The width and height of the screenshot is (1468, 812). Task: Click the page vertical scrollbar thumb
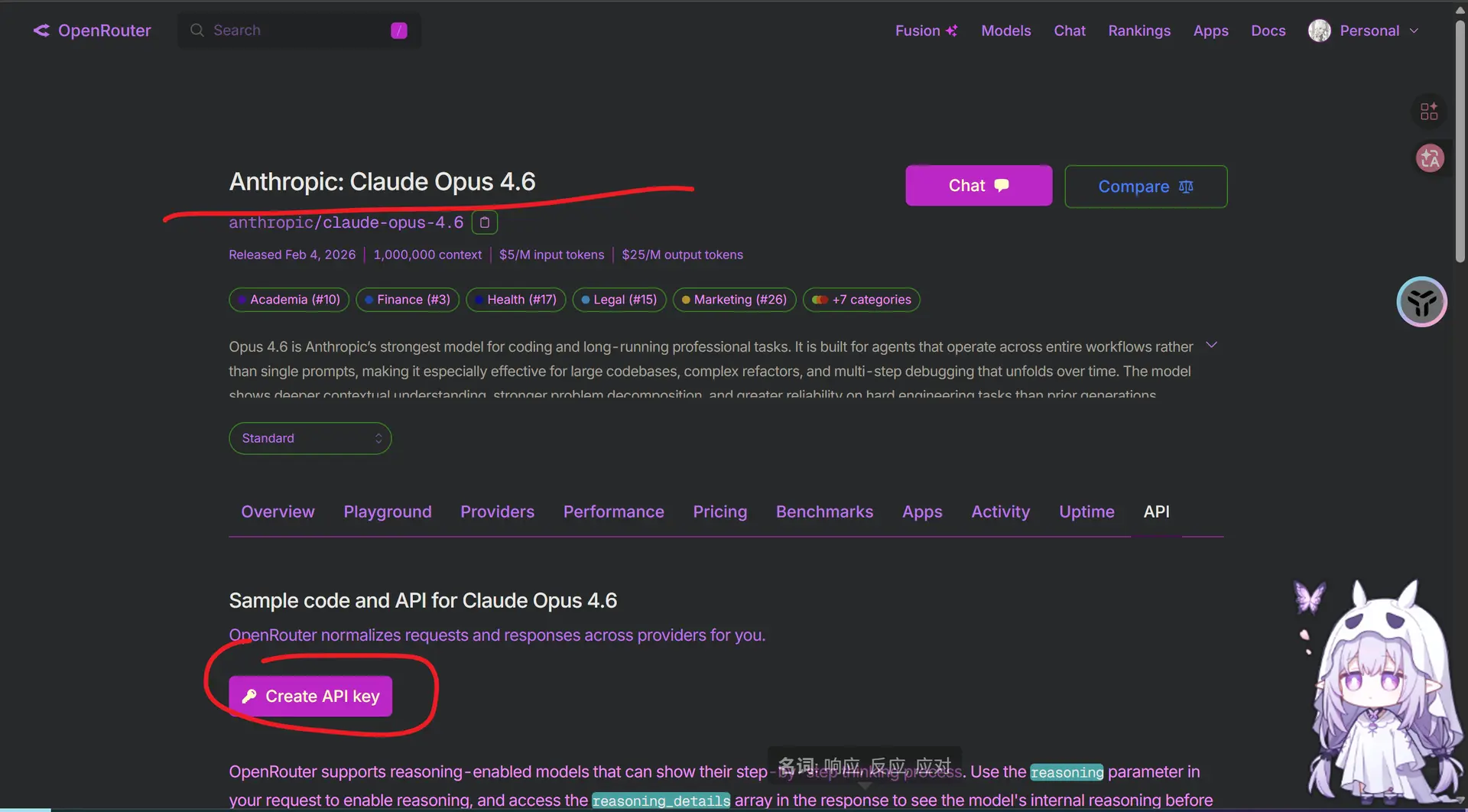[1460, 141]
